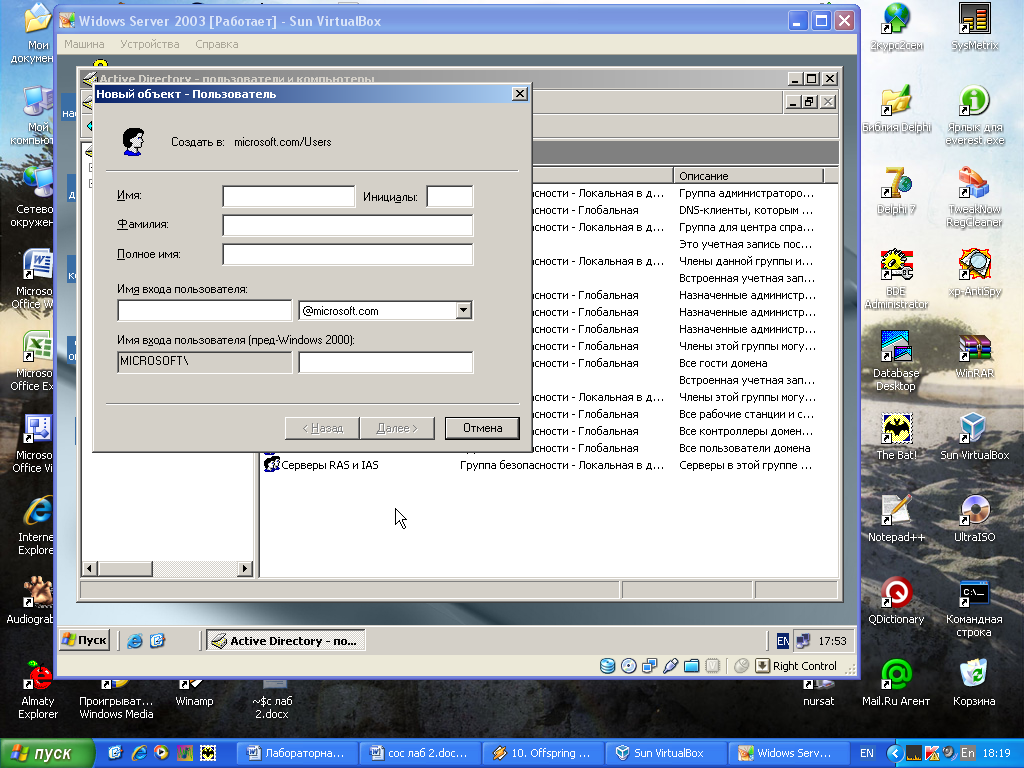1024x768 pixels.
Task: Open BDE Administrator shortcut
Action: click(x=896, y=278)
